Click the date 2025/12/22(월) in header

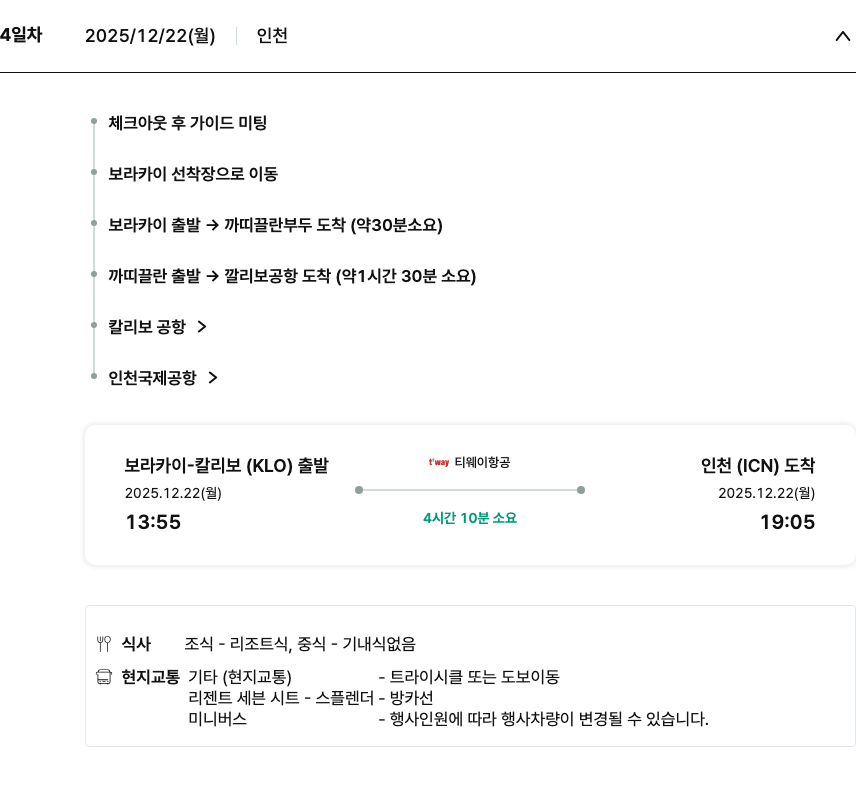pyautogui.click(x=150, y=36)
